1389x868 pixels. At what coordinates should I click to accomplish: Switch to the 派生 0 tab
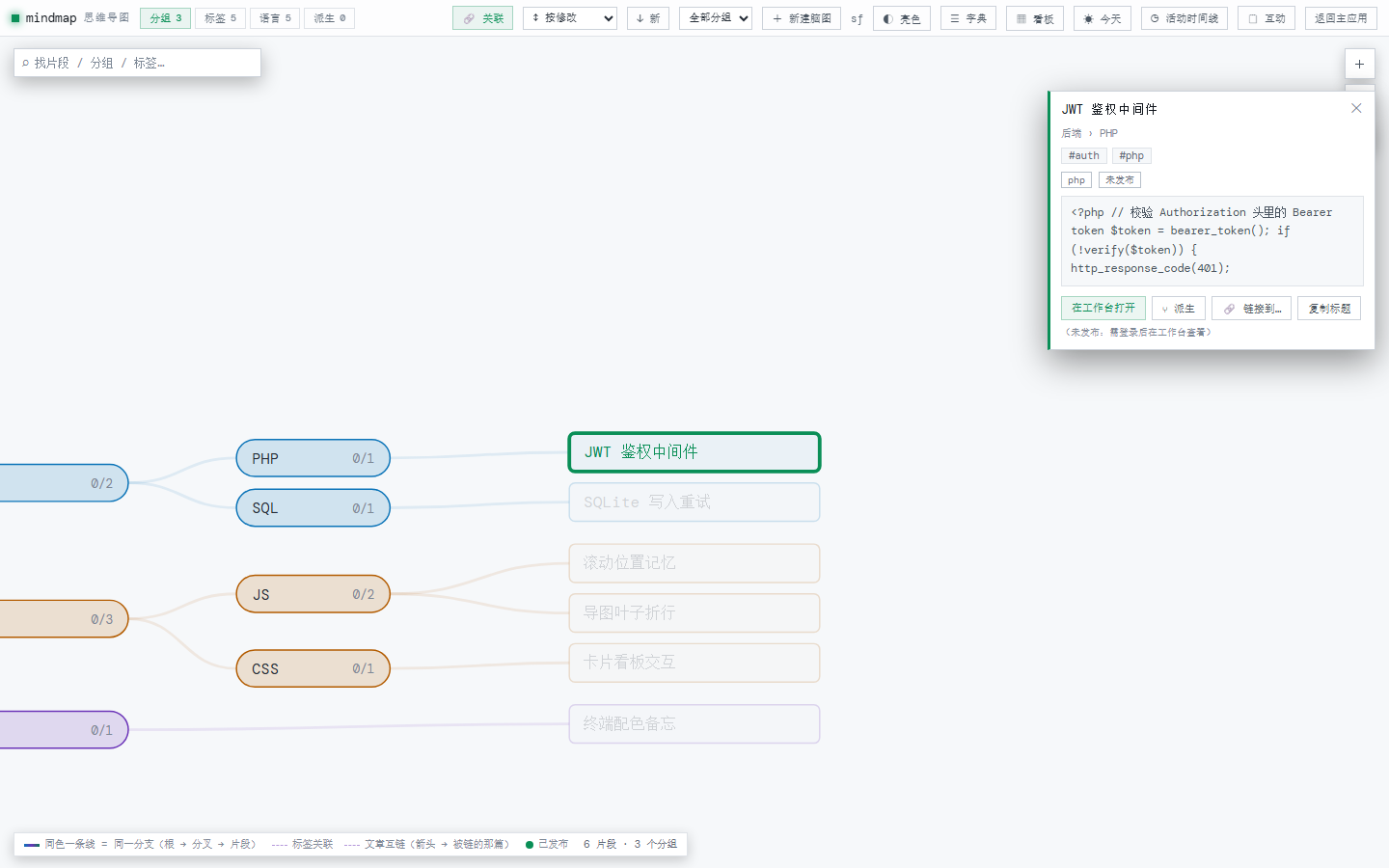coord(330,18)
